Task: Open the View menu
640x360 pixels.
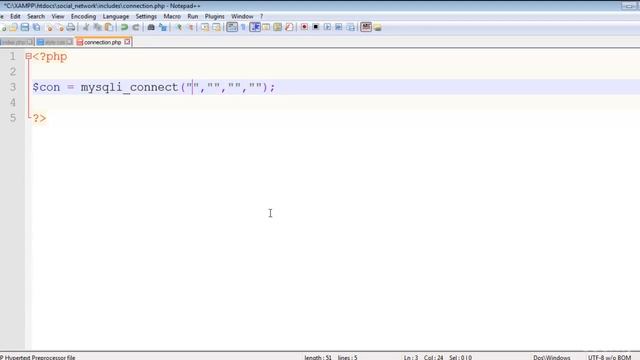Action: (x=58, y=16)
